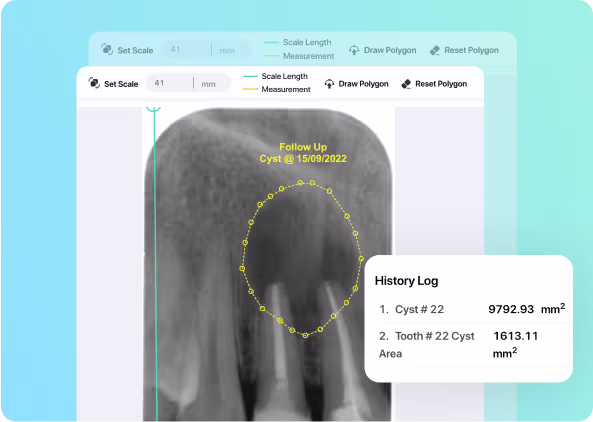Click the faded Reset Polygon eraser icon behind

[x=435, y=50]
